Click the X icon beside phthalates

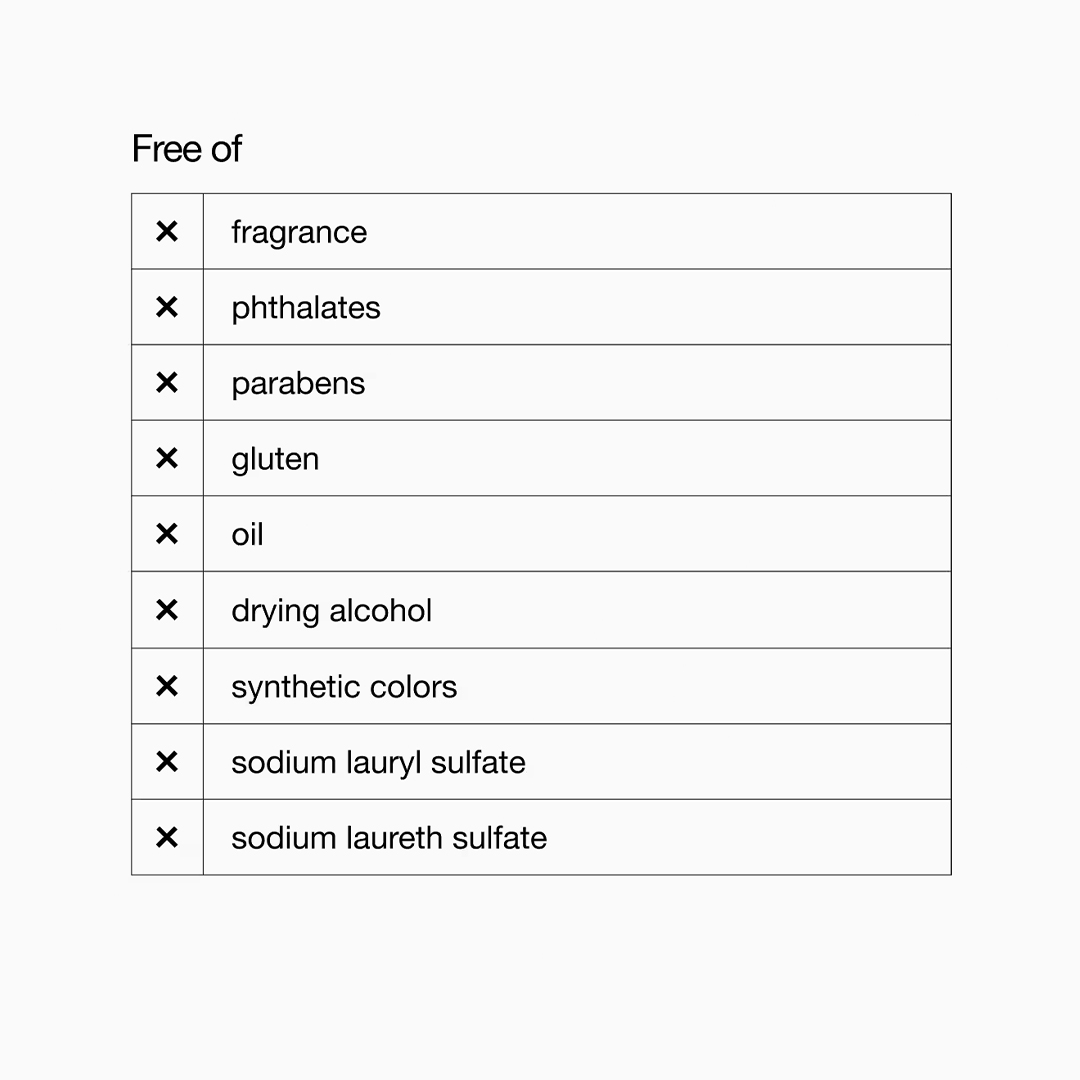(167, 307)
